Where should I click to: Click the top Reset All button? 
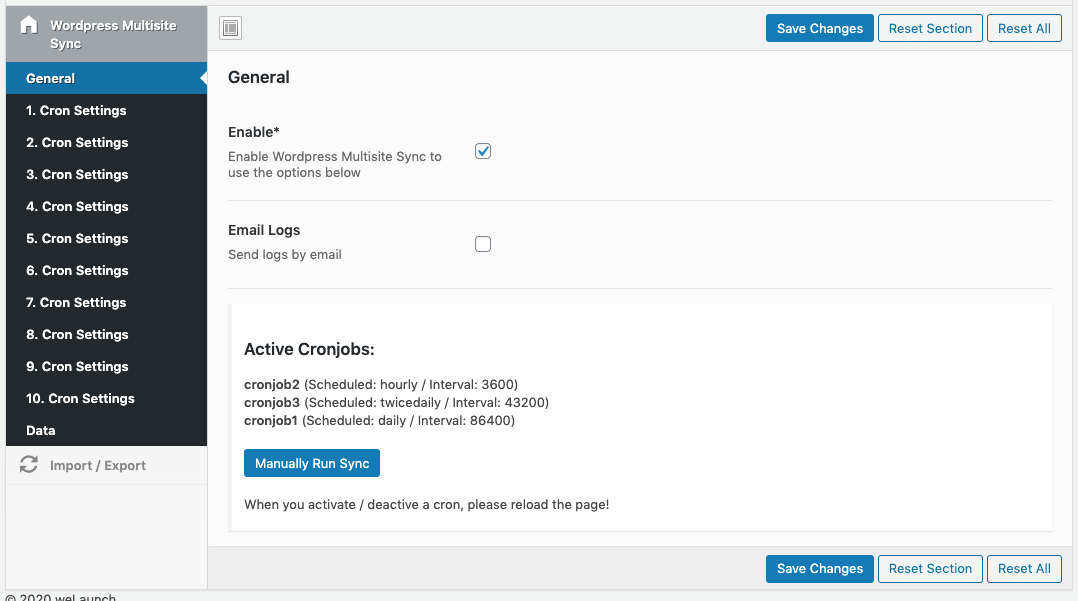pos(1024,28)
